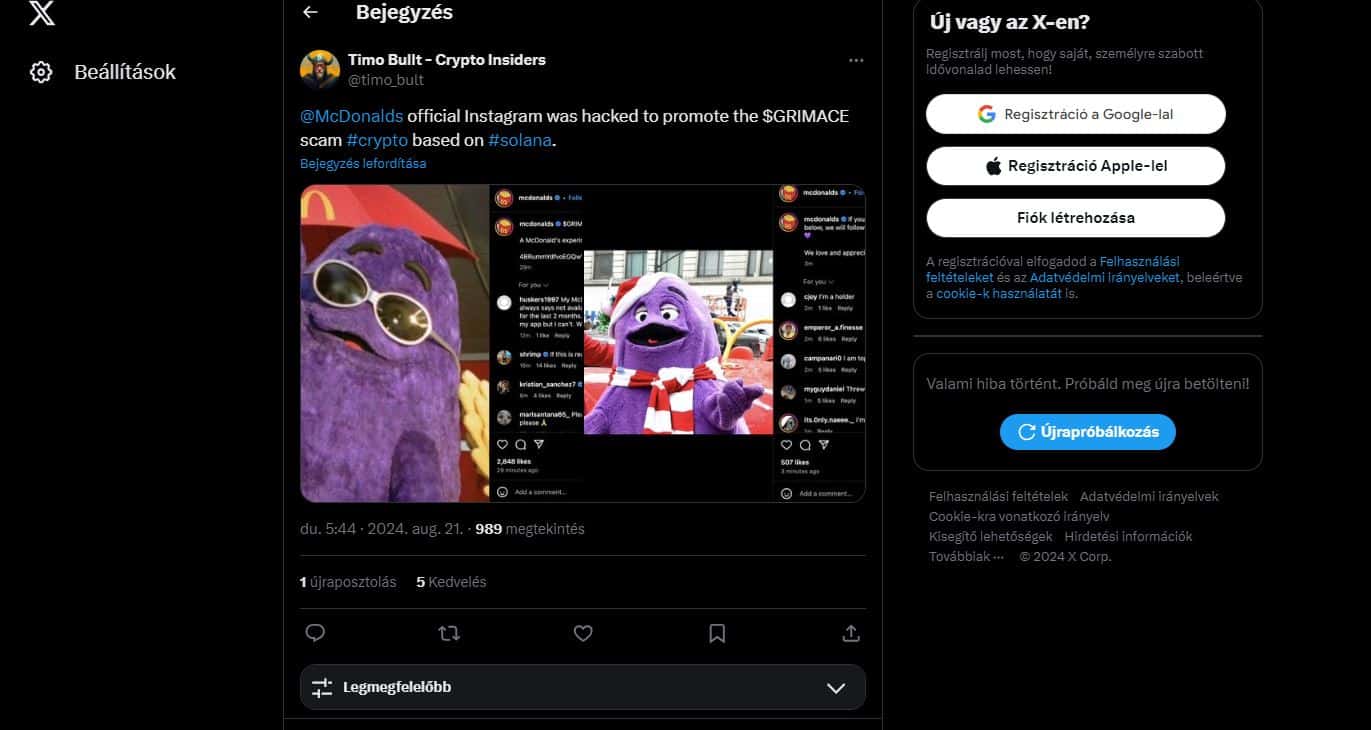The height and width of the screenshot is (730, 1371).
Task: Share the post via the upload icon
Action: [x=850, y=632]
